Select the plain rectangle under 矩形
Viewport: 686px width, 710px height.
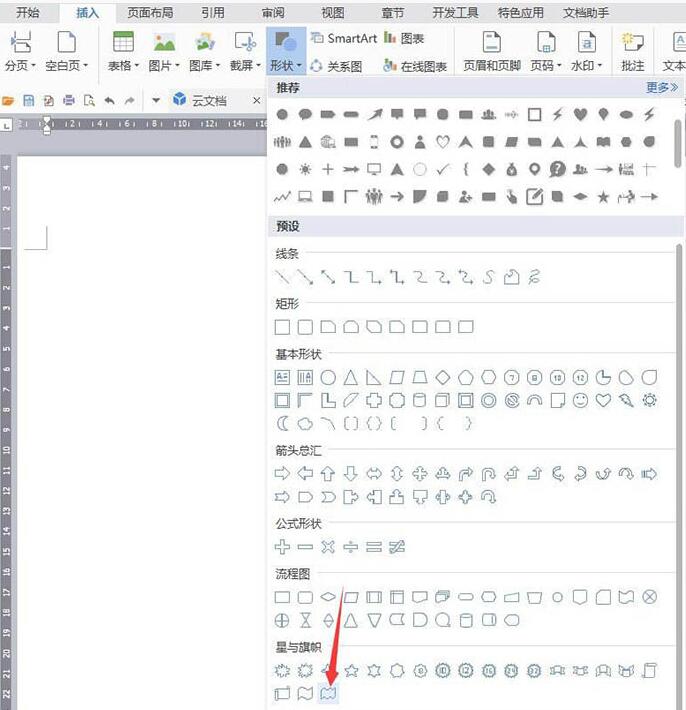[x=282, y=327]
